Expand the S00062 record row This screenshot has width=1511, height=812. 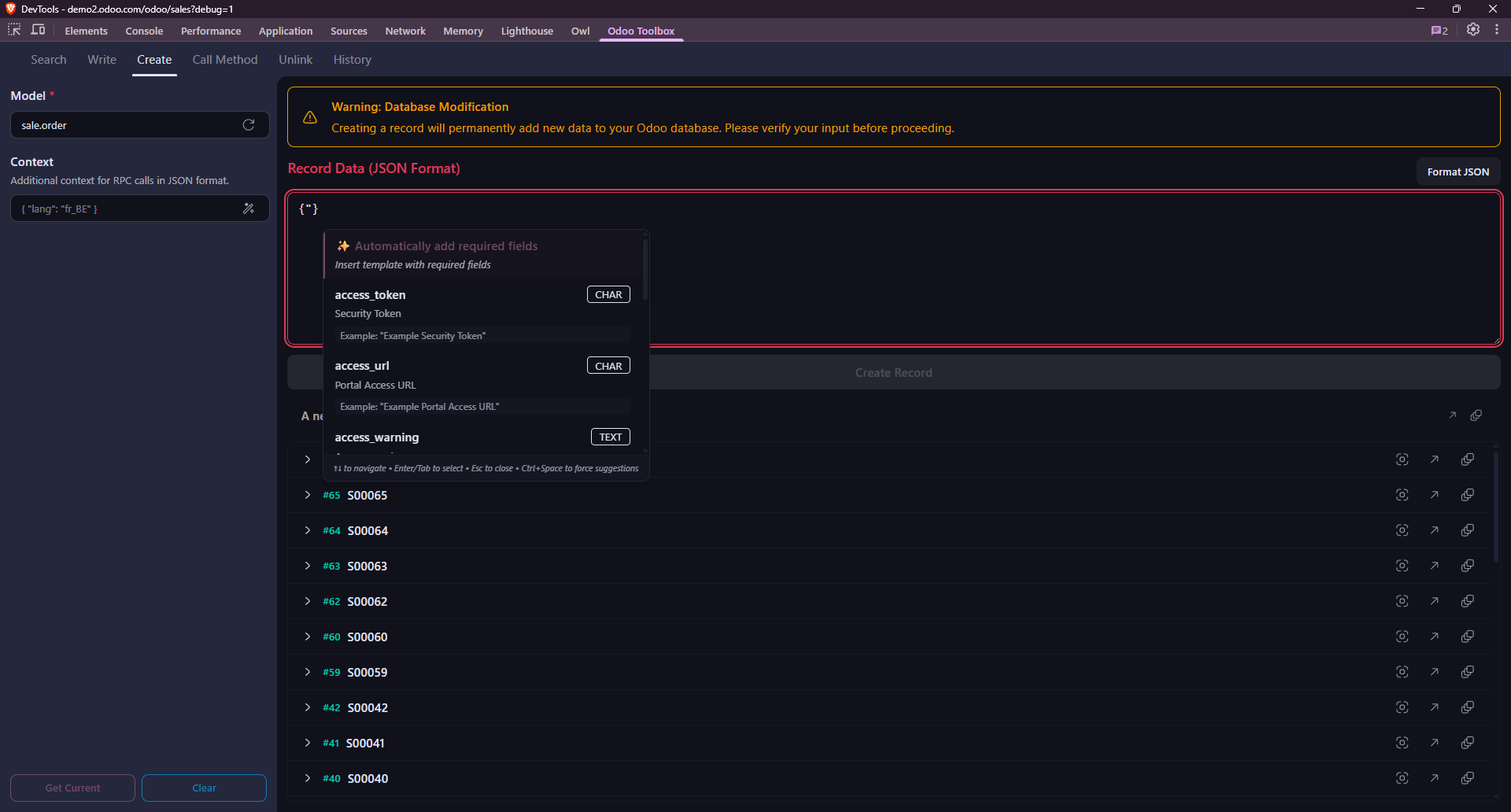pyautogui.click(x=307, y=600)
